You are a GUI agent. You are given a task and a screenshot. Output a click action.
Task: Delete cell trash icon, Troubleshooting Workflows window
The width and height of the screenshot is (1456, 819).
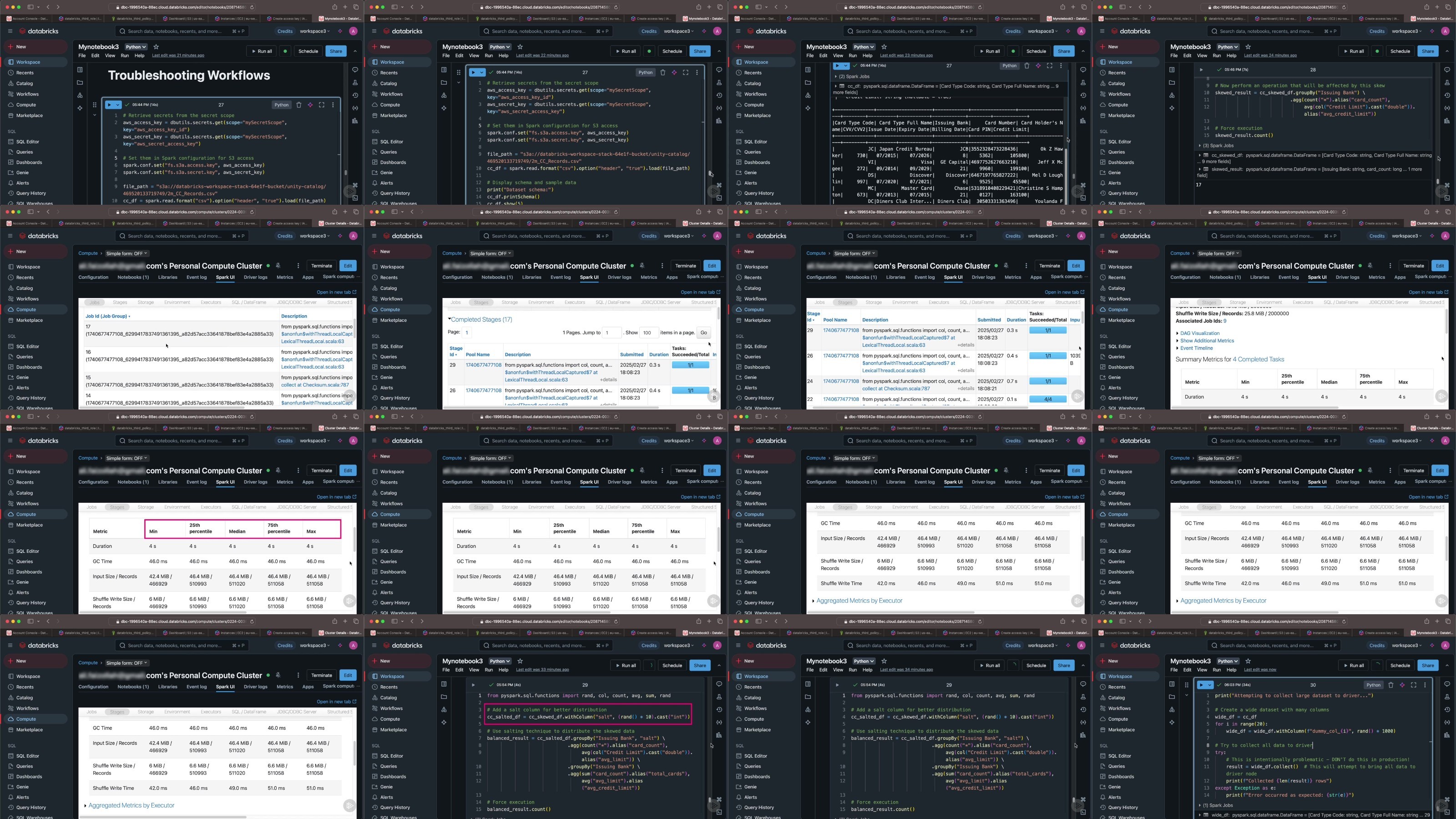click(x=299, y=105)
